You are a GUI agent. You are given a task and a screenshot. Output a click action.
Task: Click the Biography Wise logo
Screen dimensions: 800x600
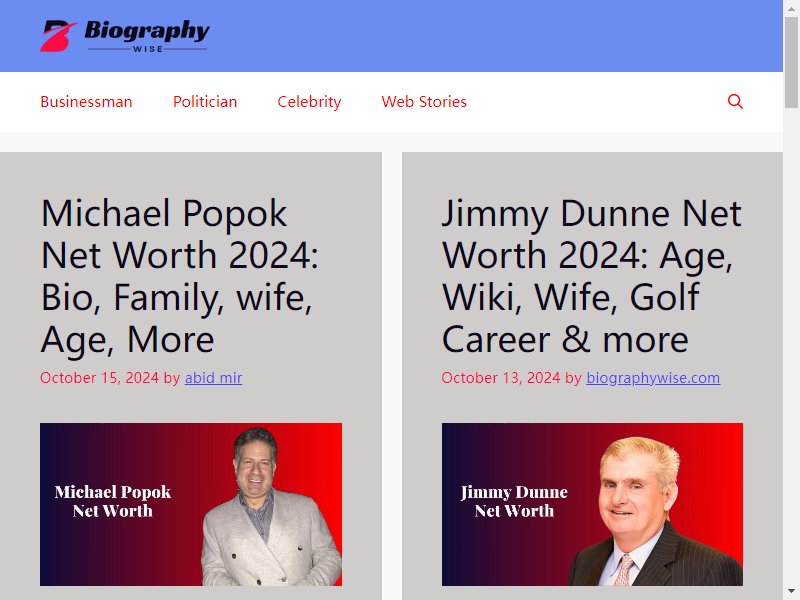(x=125, y=36)
